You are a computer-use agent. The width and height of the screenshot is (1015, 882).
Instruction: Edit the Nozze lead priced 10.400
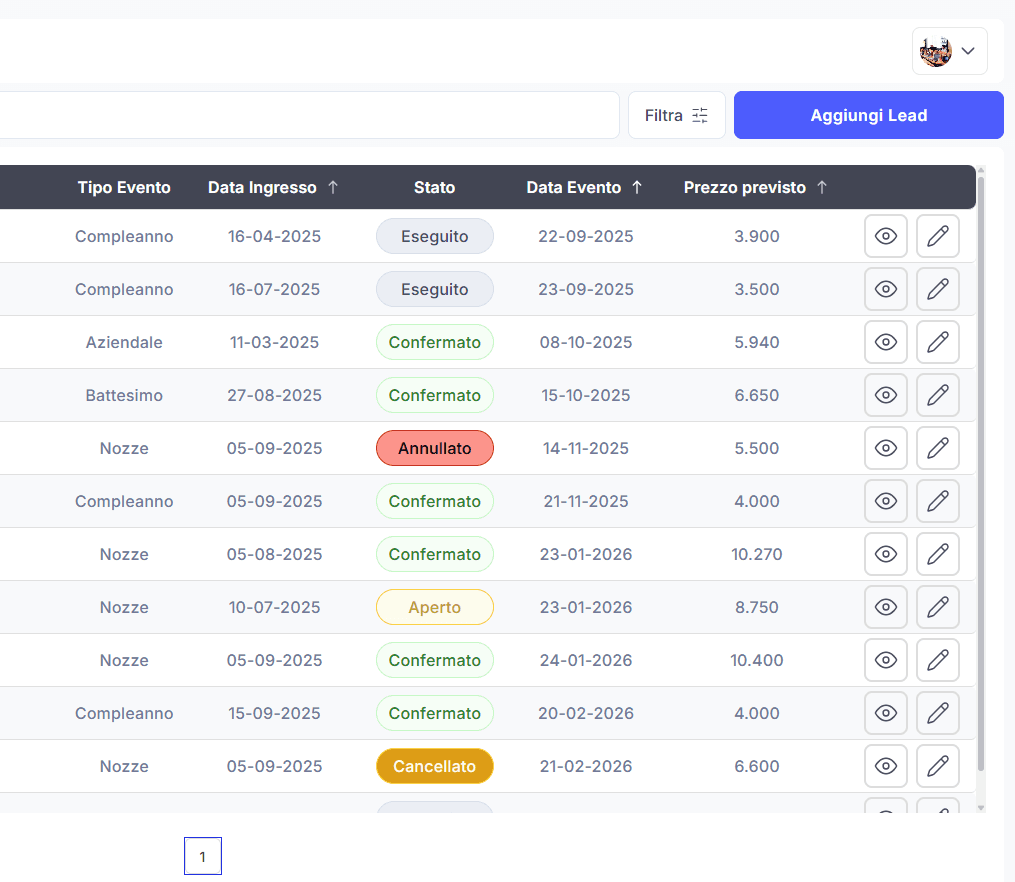(937, 661)
